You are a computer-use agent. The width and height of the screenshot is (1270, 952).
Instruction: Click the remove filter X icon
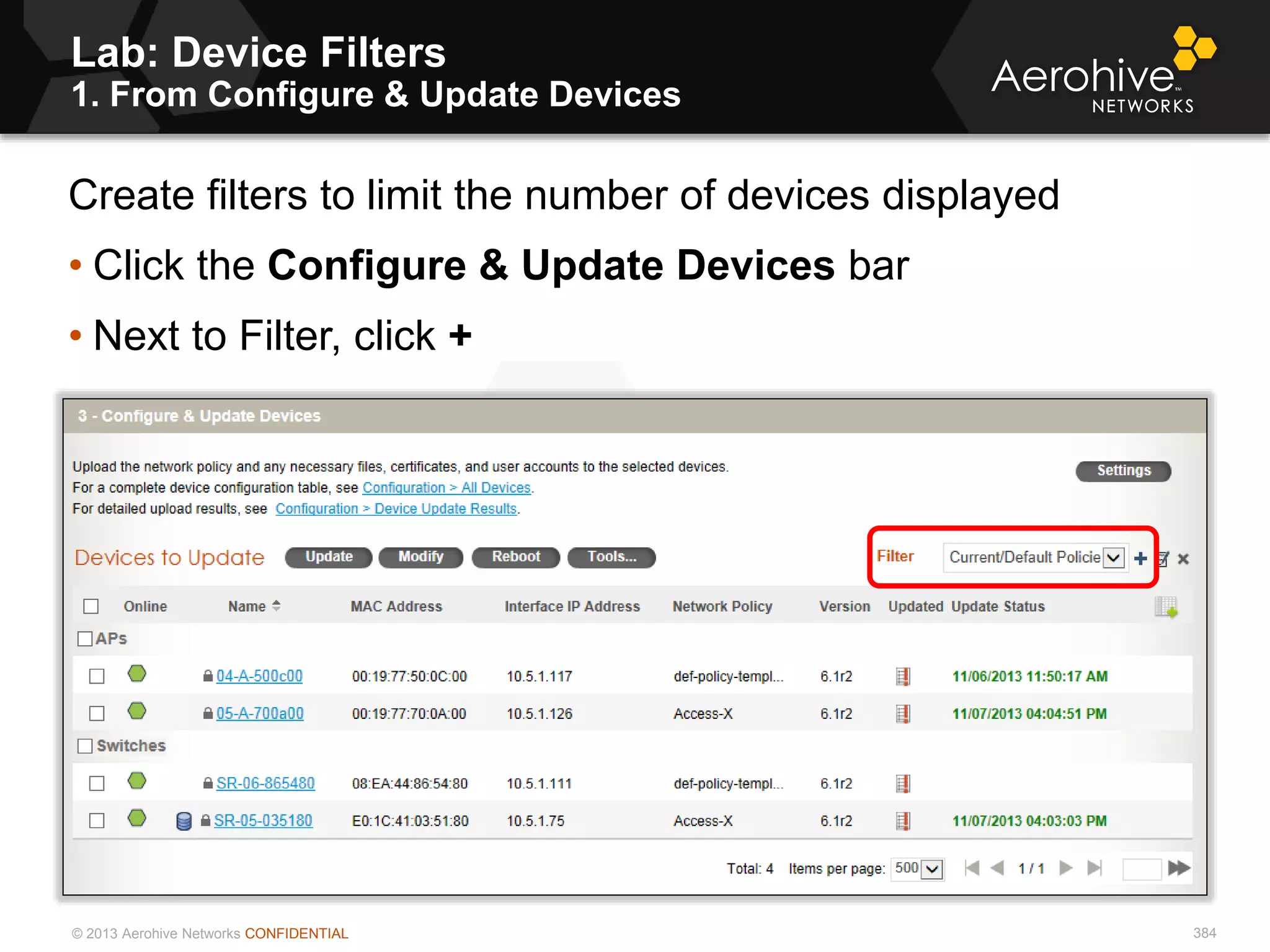click(1183, 559)
